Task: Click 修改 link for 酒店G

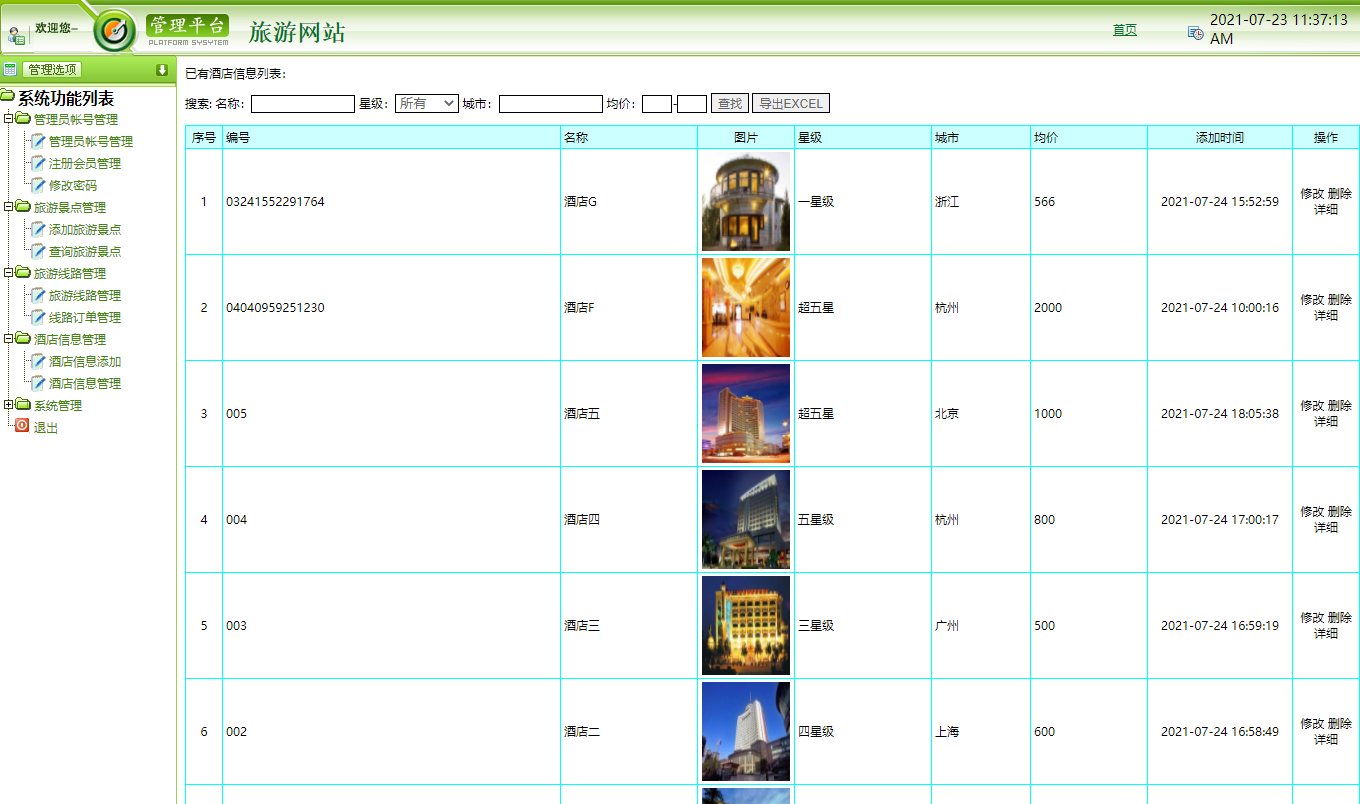Action: point(1315,192)
